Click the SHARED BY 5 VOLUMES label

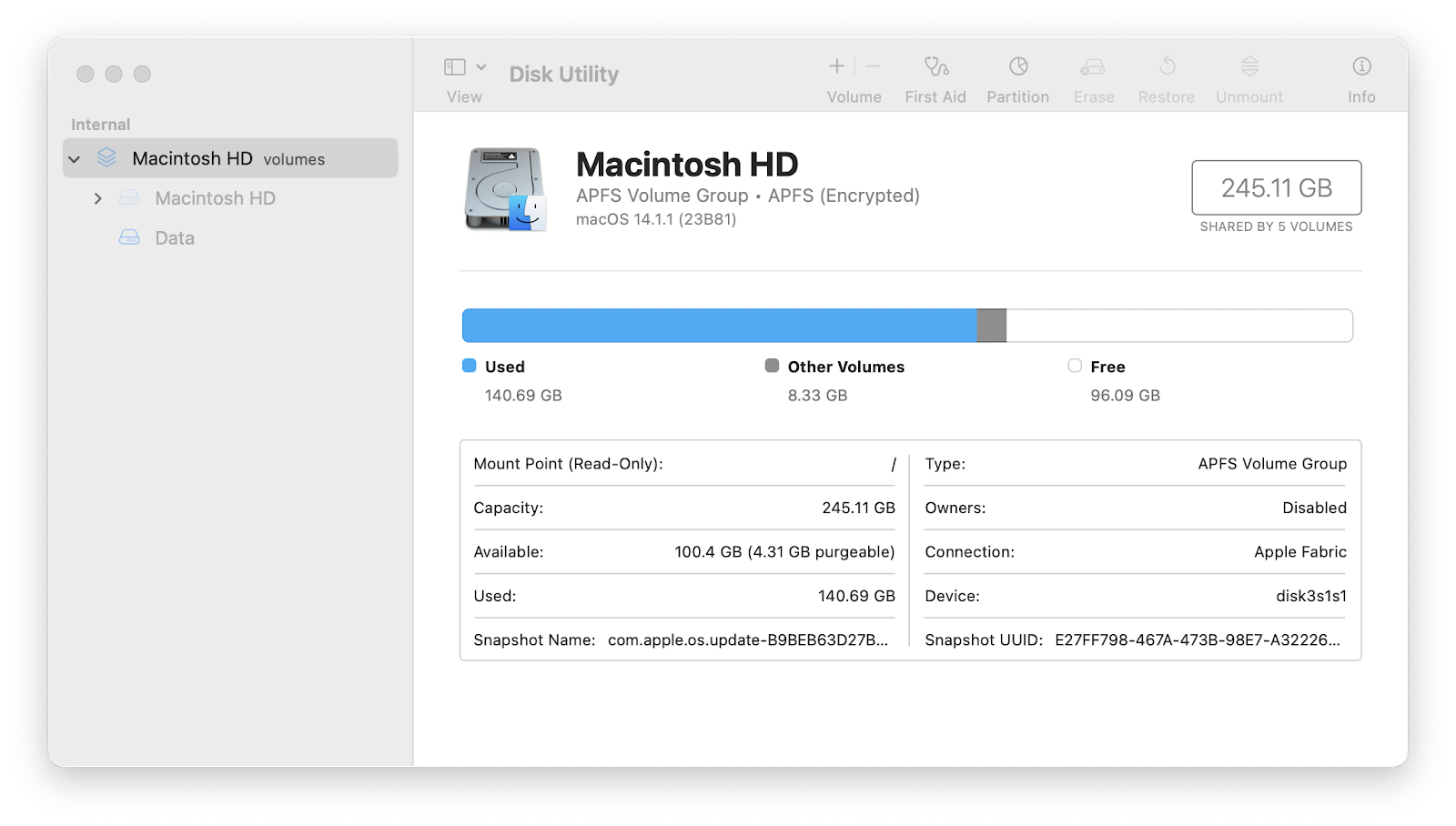pos(1276,227)
